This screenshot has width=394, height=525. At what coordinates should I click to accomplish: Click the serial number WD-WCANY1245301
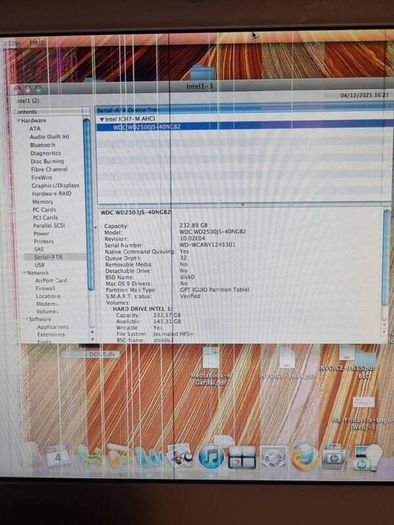(x=208, y=245)
